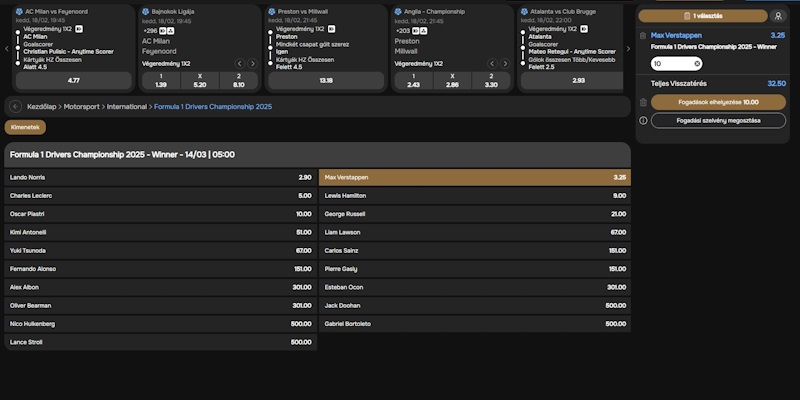
Task: Open the 1 választás bet slip tab
Action: point(703,16)
